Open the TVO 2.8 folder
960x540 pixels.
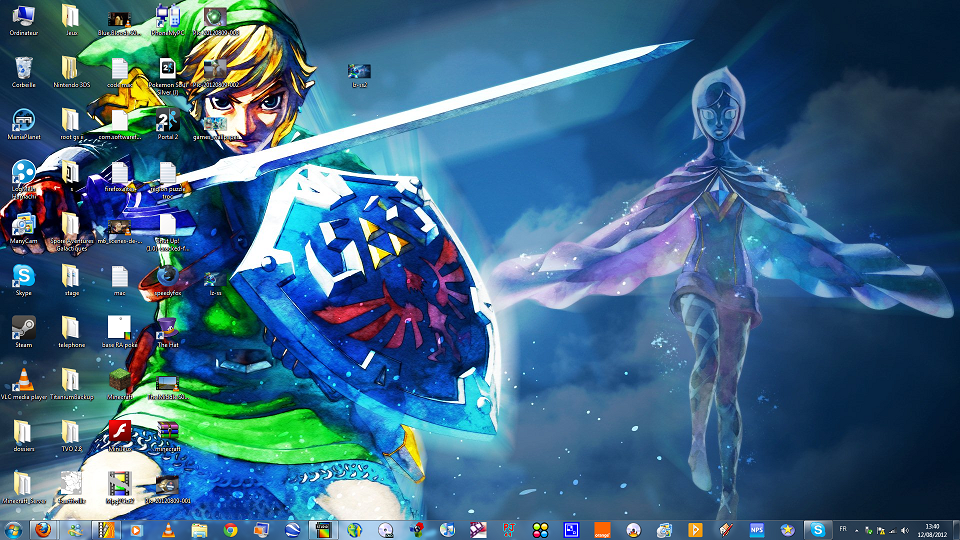click(x=71, y=436)
